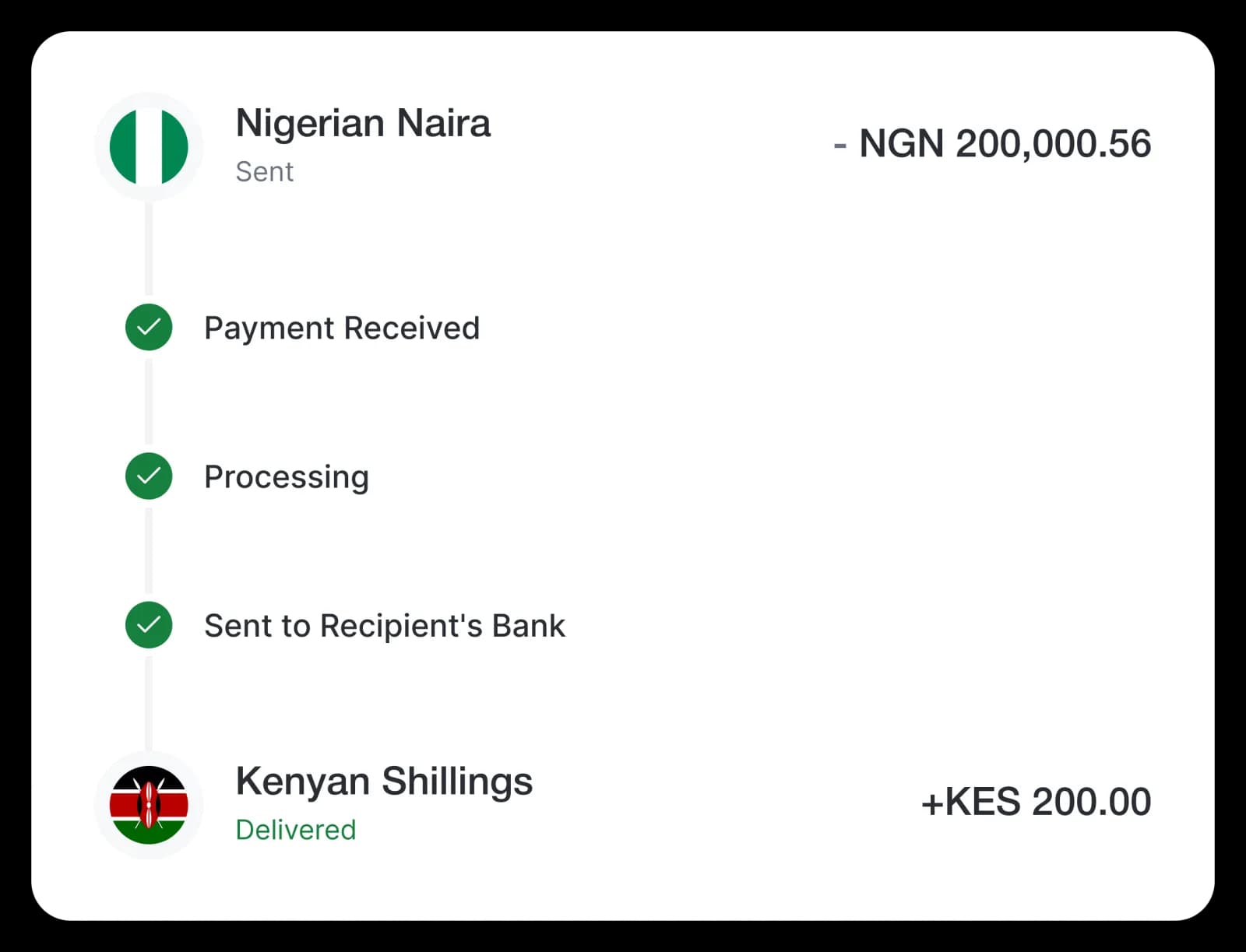1246x952 pixels.
Task: Click the Payment Received green checkmark
Action: click(149, 327)
